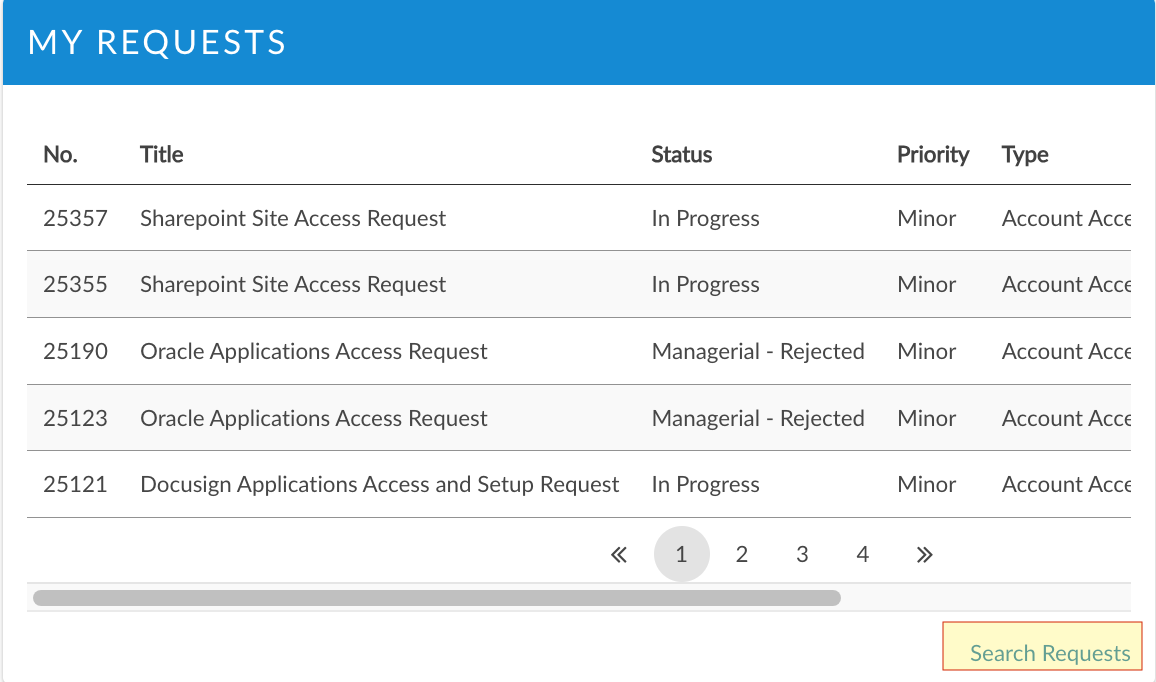
Task: Select page 1 in pagination
Action: (681, 554)
